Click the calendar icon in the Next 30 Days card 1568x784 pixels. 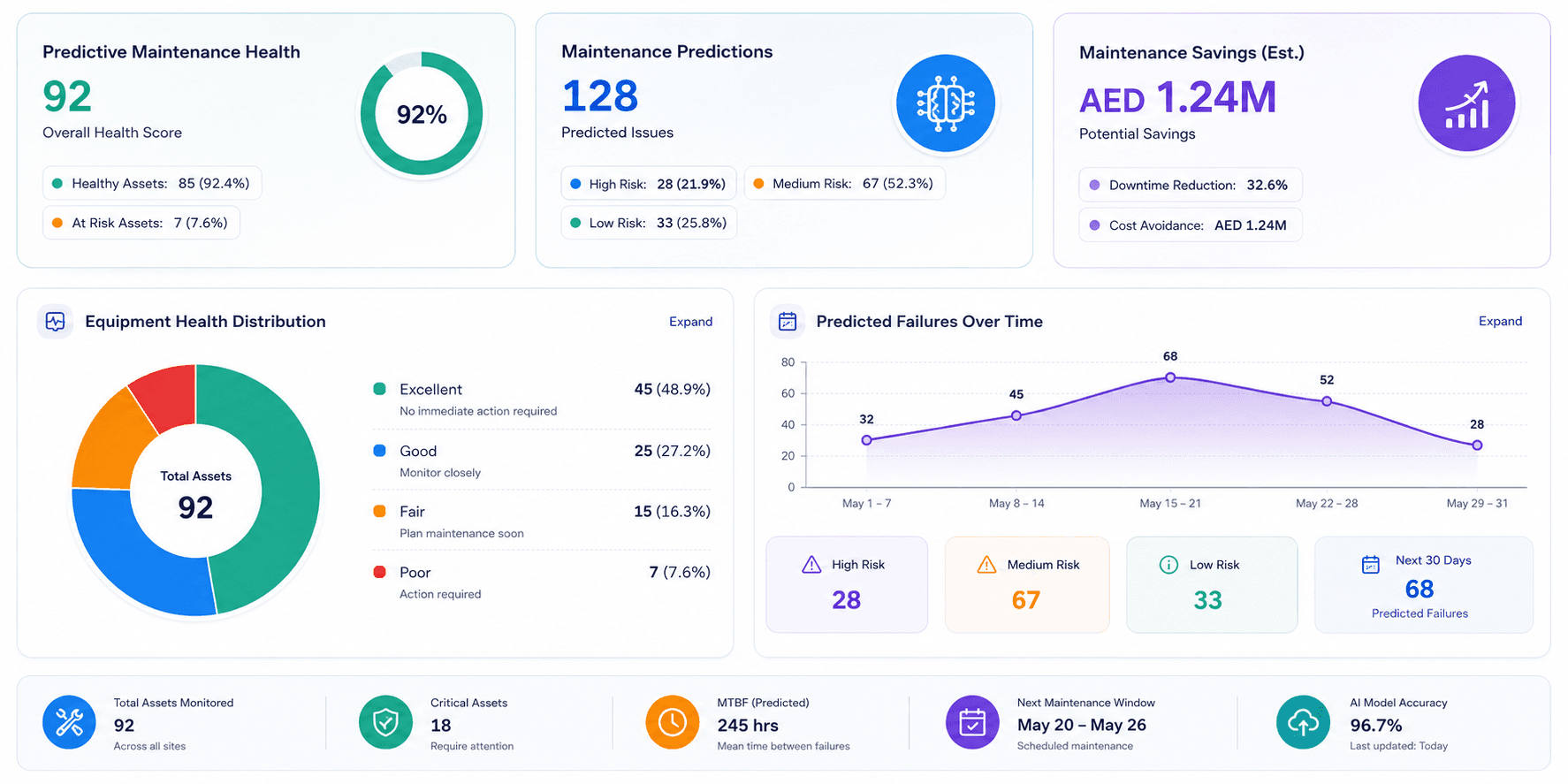click(x=1370, y=565)
